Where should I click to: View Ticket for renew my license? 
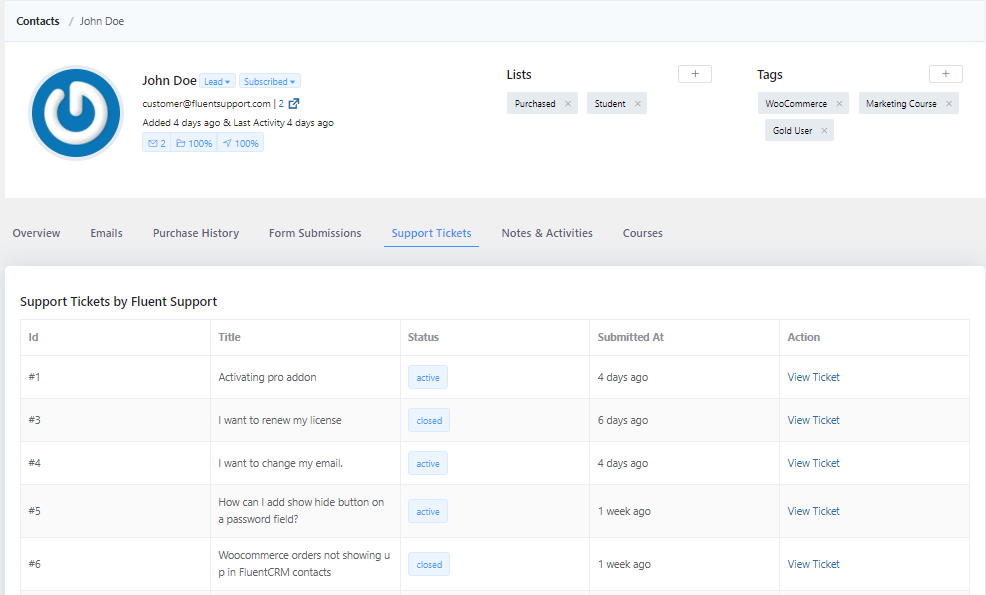[x=813, y=420]
